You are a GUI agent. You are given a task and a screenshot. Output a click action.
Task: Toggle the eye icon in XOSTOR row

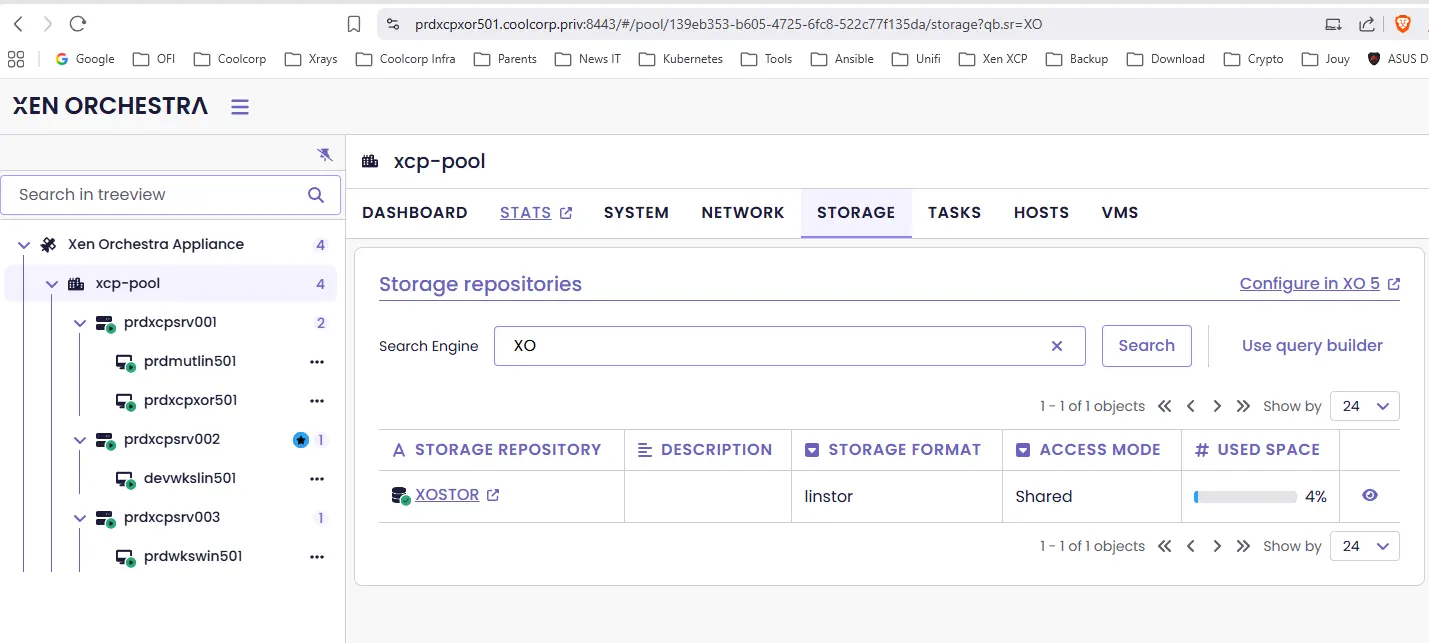[x=1369, y=495]
